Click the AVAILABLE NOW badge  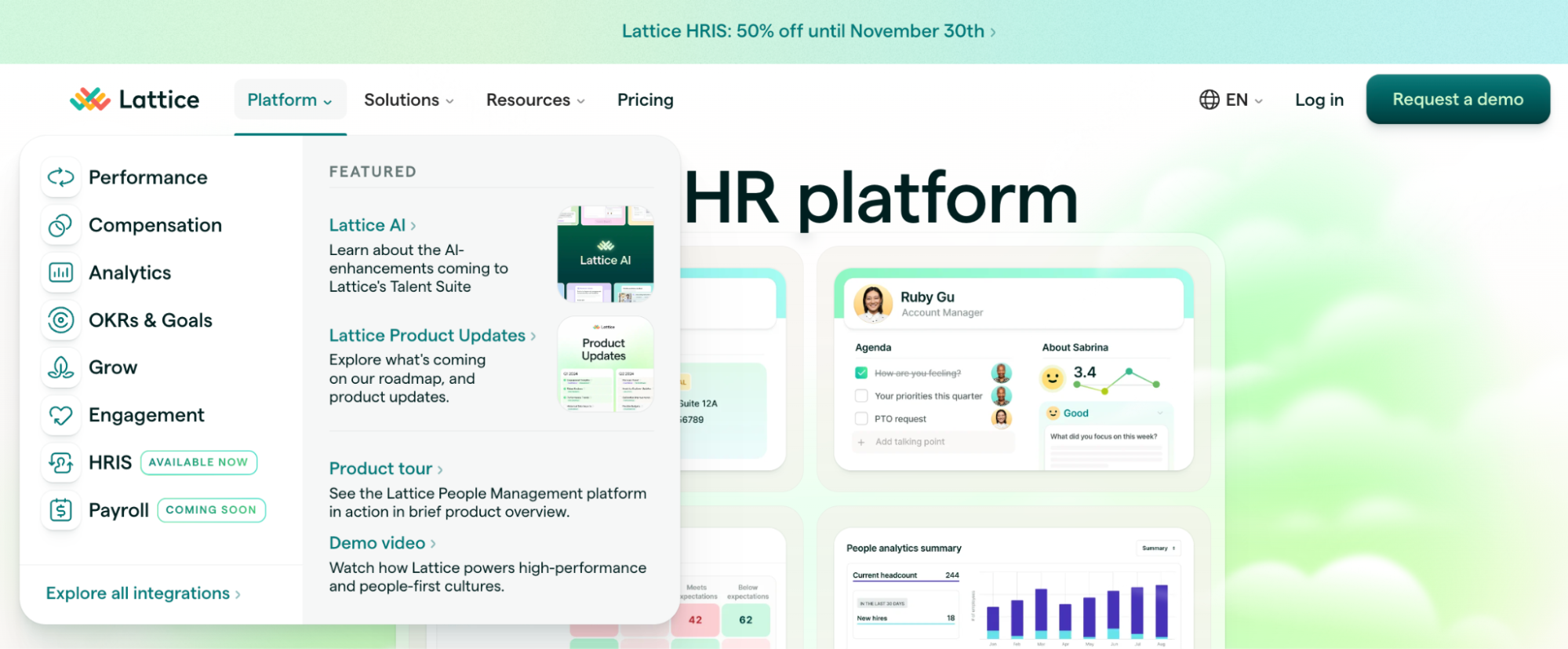[x=198, y=462]
